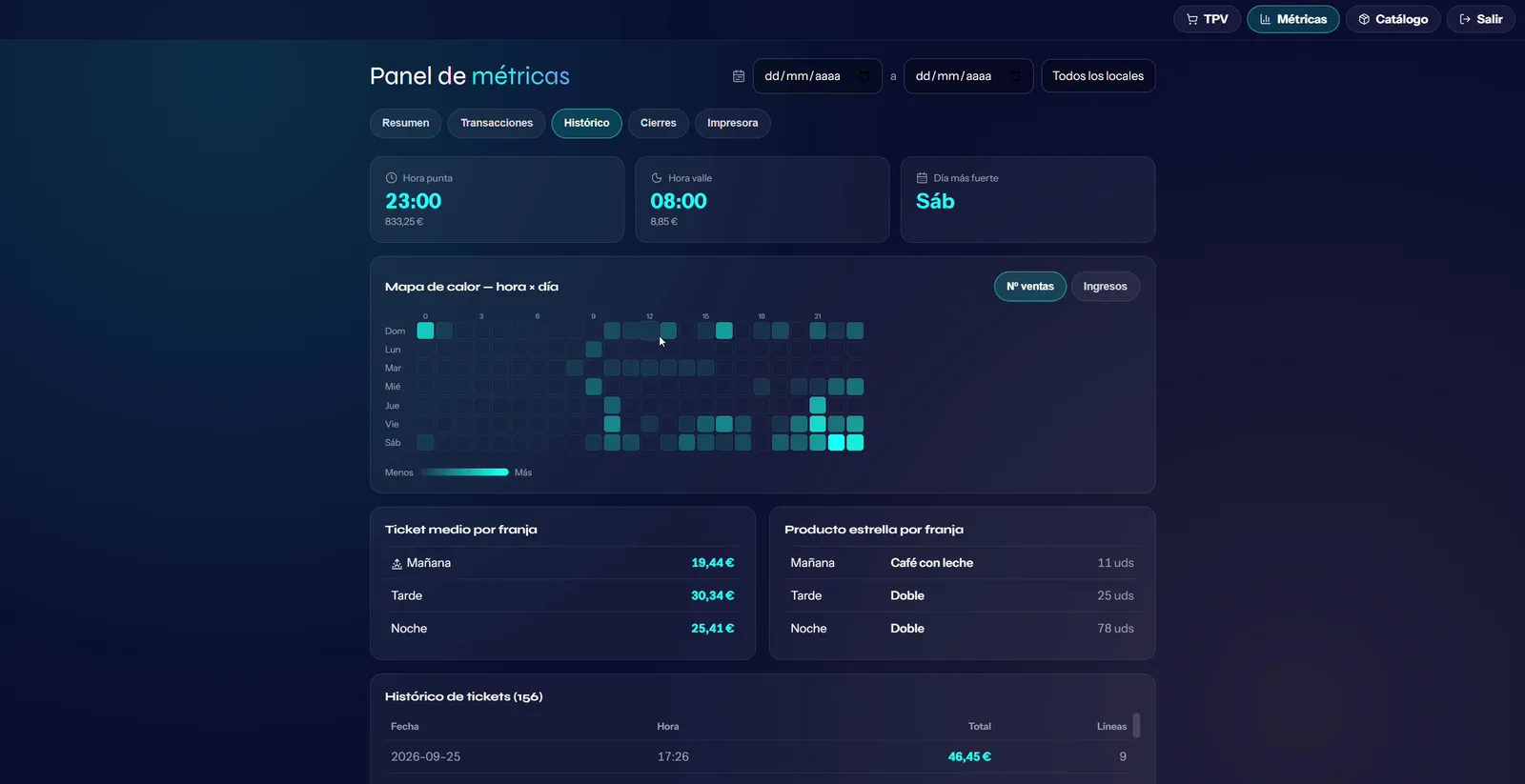Click the tickets table scrollbar
The image size is (1525, 784).
pos(1136,725)
